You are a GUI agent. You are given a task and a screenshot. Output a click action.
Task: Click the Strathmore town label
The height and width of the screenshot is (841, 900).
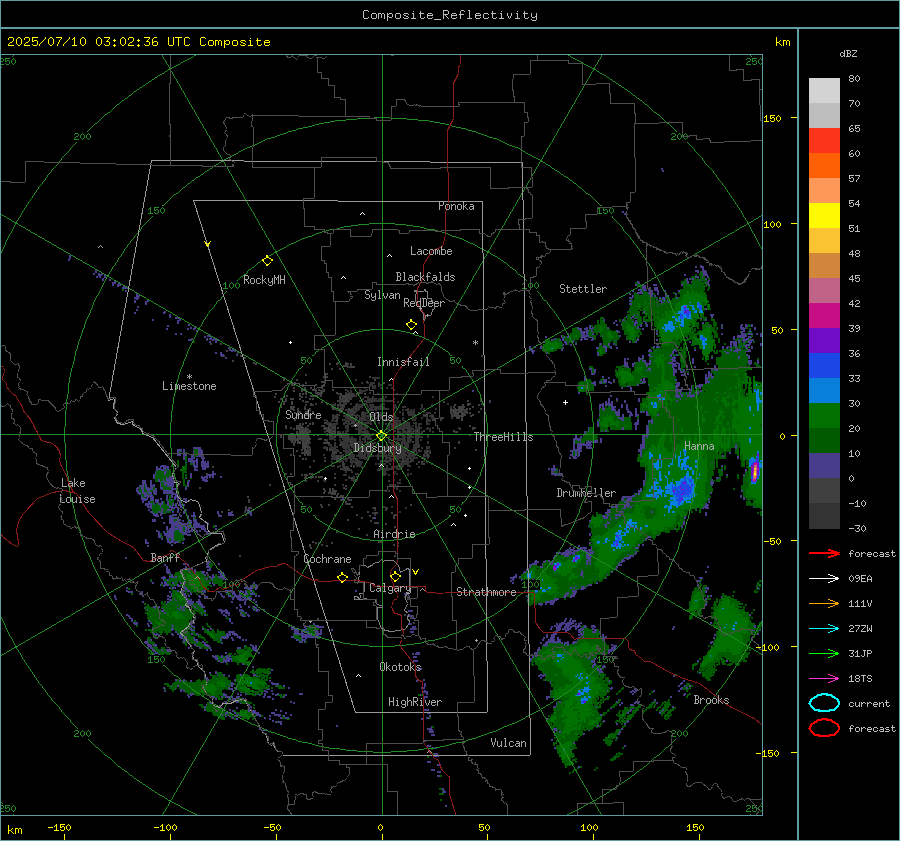coord(486,592)
